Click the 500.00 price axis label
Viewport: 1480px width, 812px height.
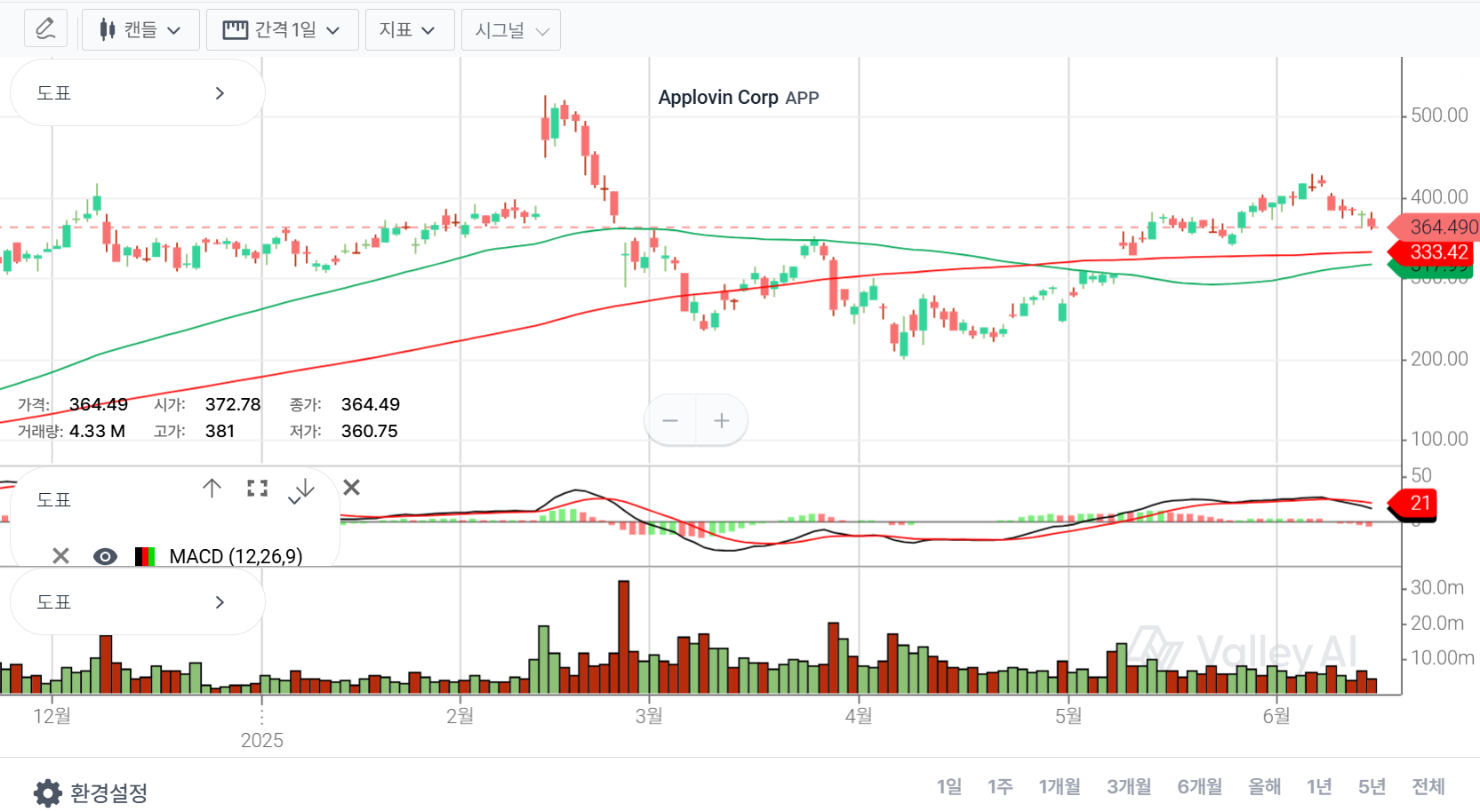point(1439,115)
